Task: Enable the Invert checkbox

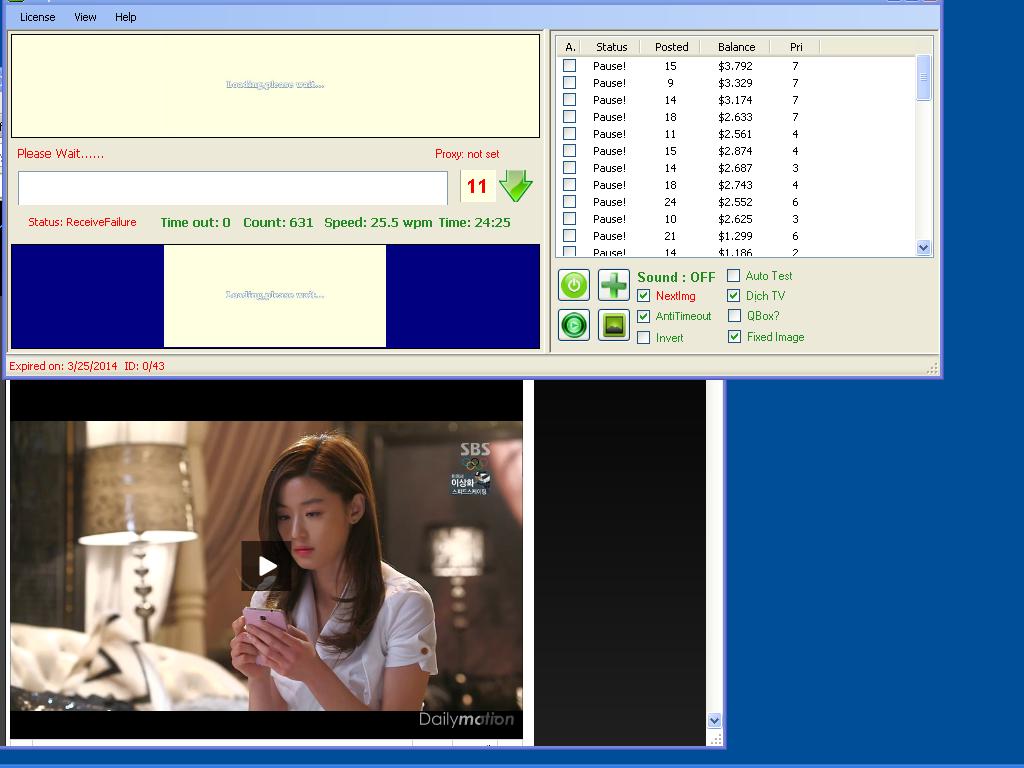Action: click(x=643, y=338)
